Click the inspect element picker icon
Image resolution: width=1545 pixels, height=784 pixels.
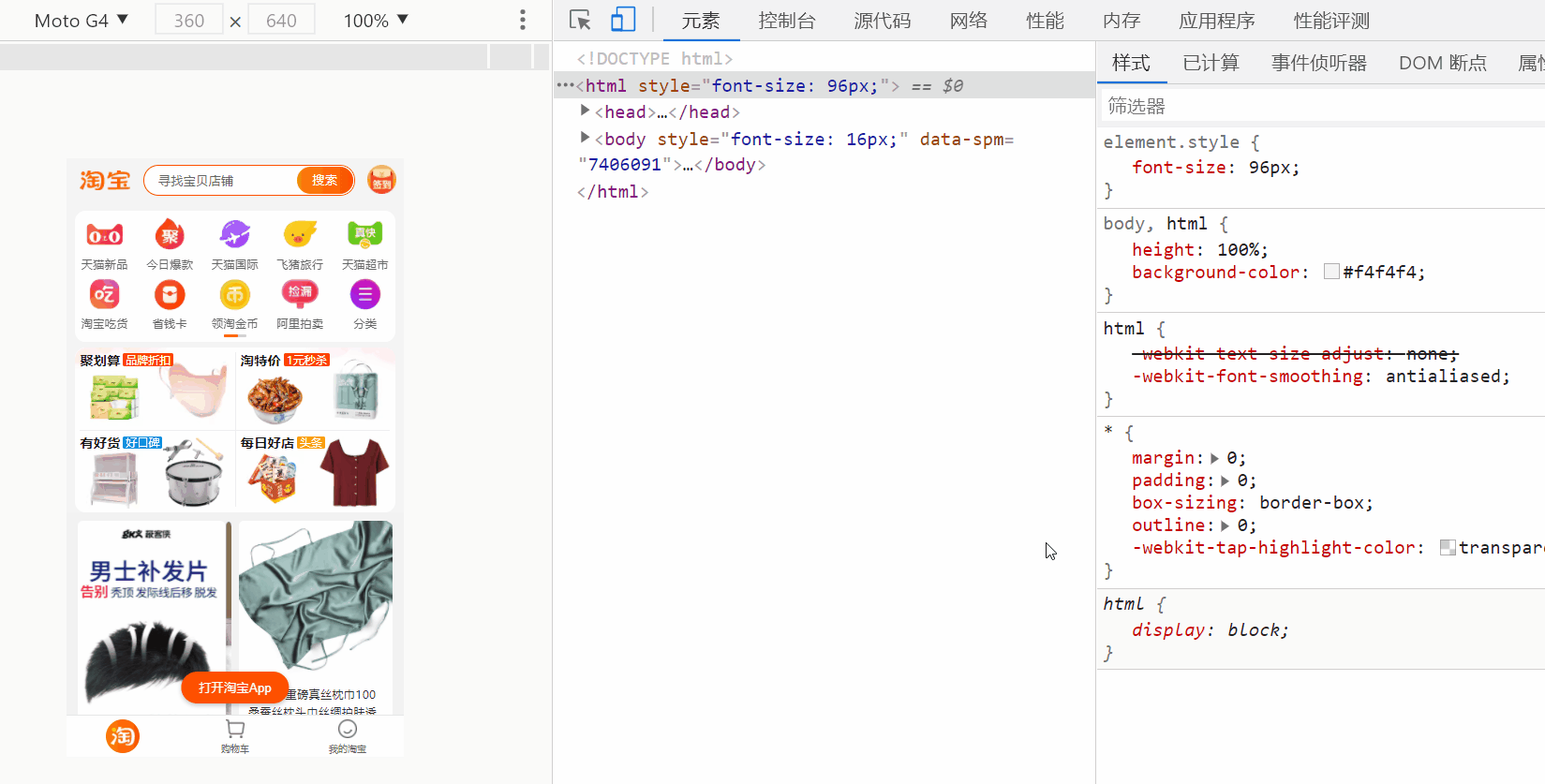pos(580,20)
